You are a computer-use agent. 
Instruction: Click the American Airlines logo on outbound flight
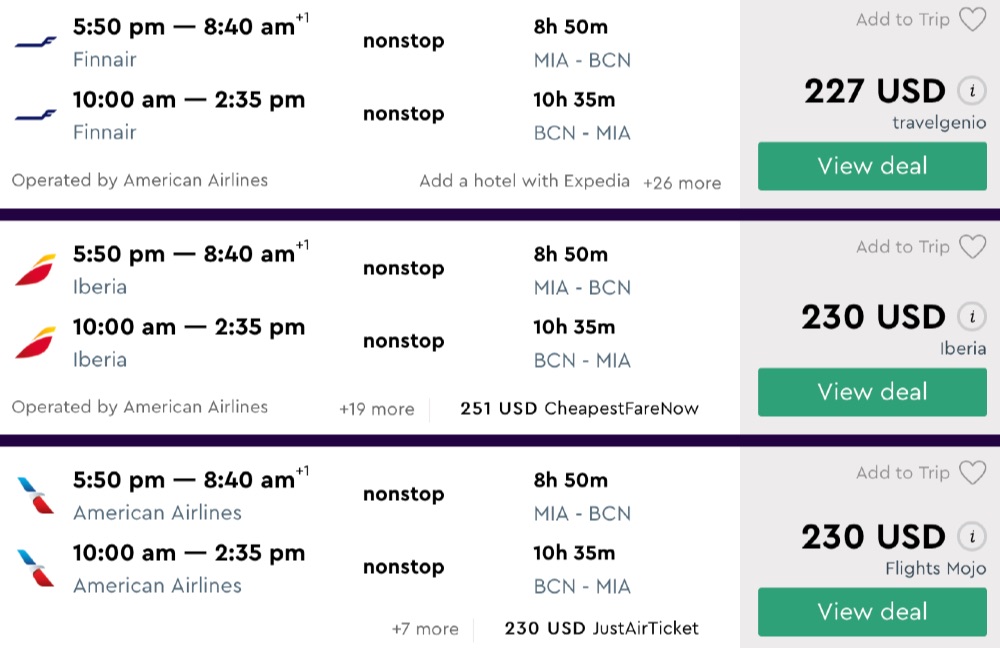tap(36, 495)
